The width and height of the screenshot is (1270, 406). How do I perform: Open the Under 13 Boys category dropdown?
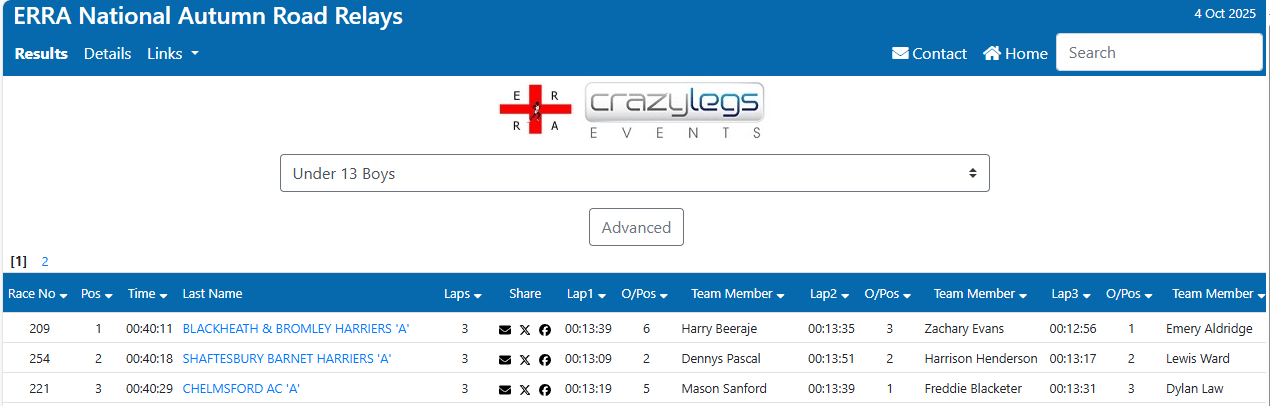pos(634,173)
